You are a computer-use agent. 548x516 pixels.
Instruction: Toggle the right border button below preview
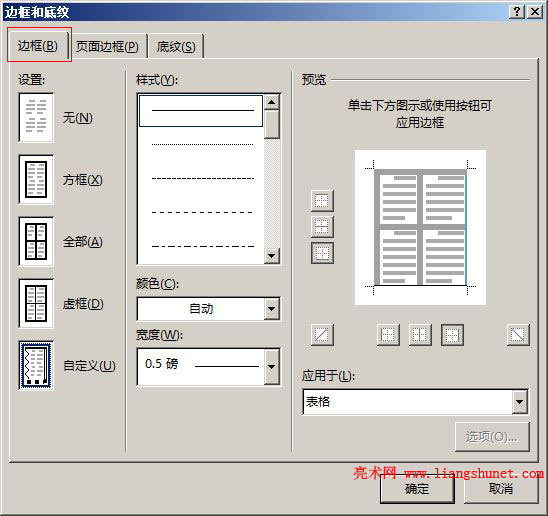[452, 335]
